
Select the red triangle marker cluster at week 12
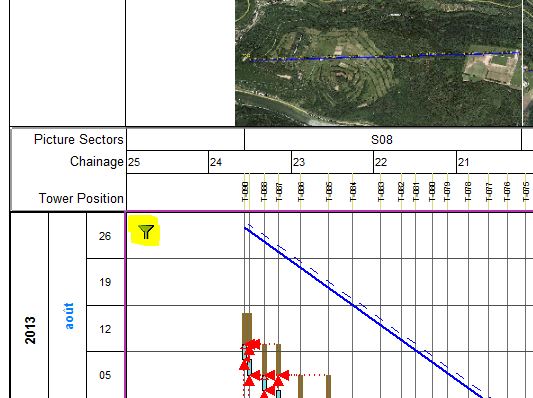pos(252,347)
